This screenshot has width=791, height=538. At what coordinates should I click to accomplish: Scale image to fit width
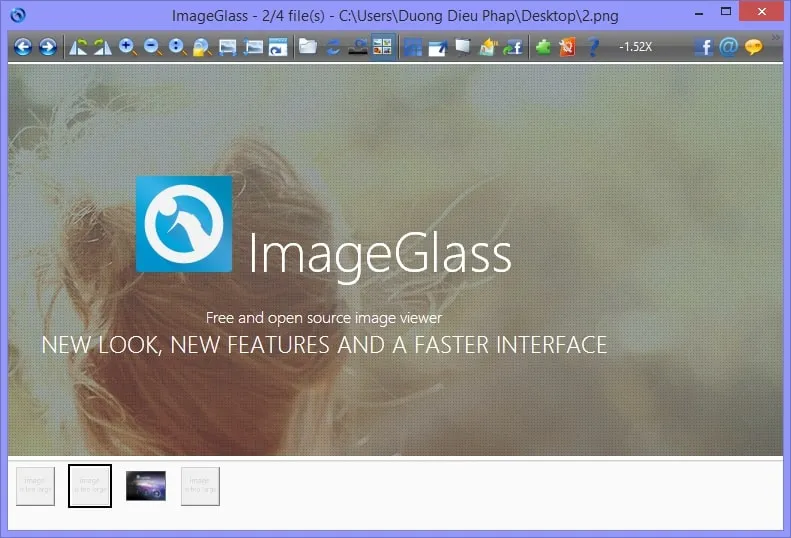coord(228,47)
